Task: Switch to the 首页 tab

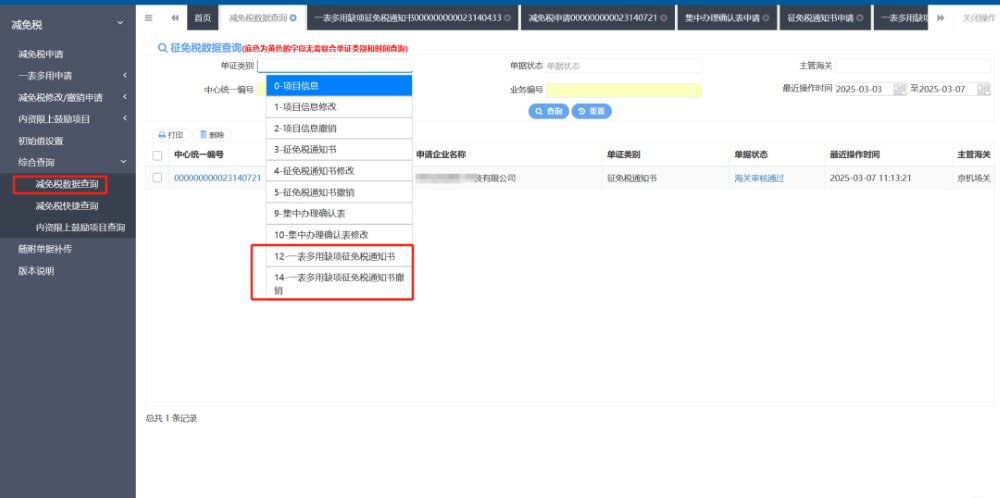Action: click(202, 18)
